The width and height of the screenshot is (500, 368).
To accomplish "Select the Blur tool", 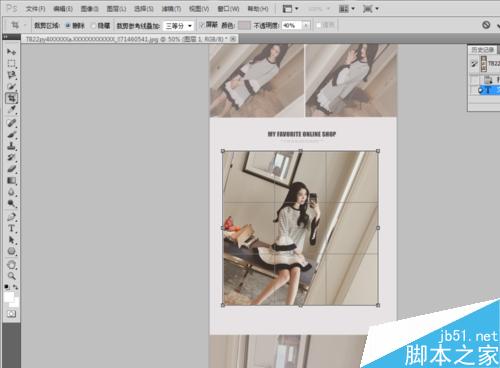I will click(x=11, y=192).
